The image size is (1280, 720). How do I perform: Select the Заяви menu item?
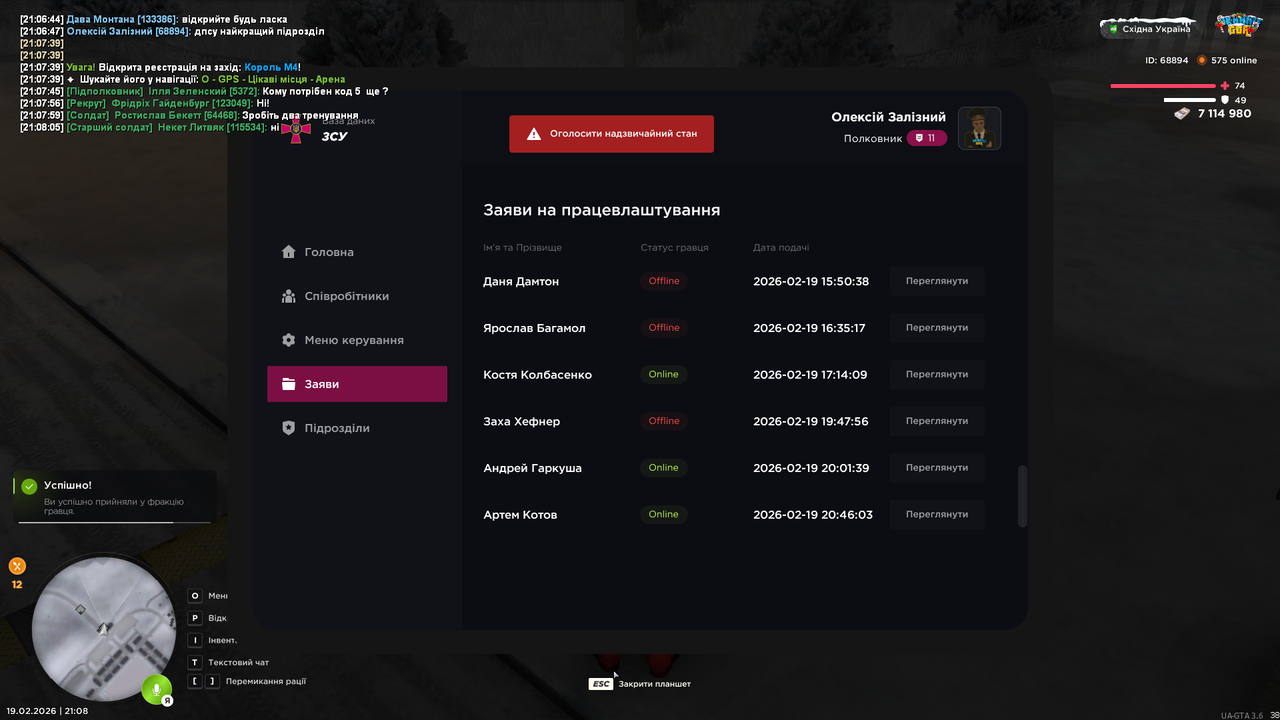[357, 384]
